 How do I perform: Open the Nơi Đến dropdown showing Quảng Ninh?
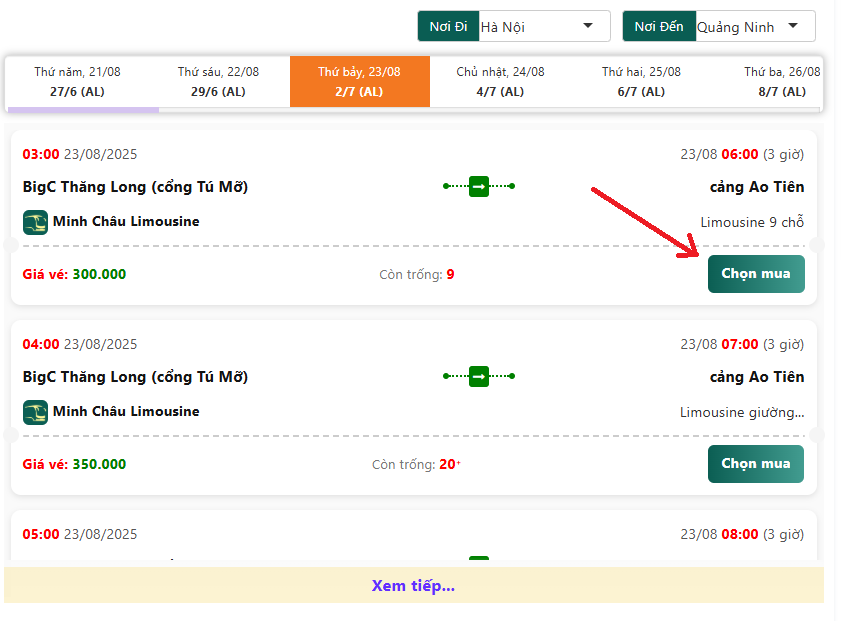[x=755, y=26]
